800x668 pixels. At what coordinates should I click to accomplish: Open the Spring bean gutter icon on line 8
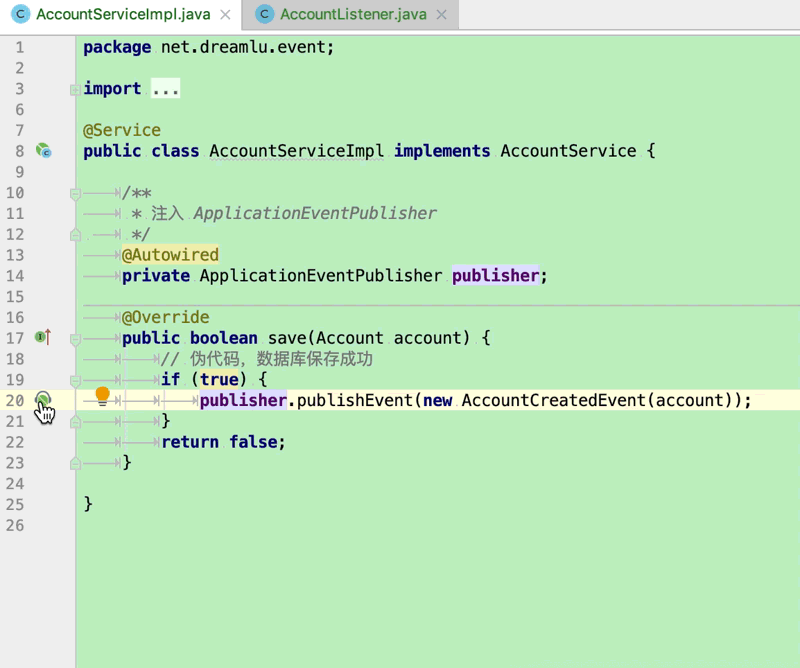coord(43,151)
